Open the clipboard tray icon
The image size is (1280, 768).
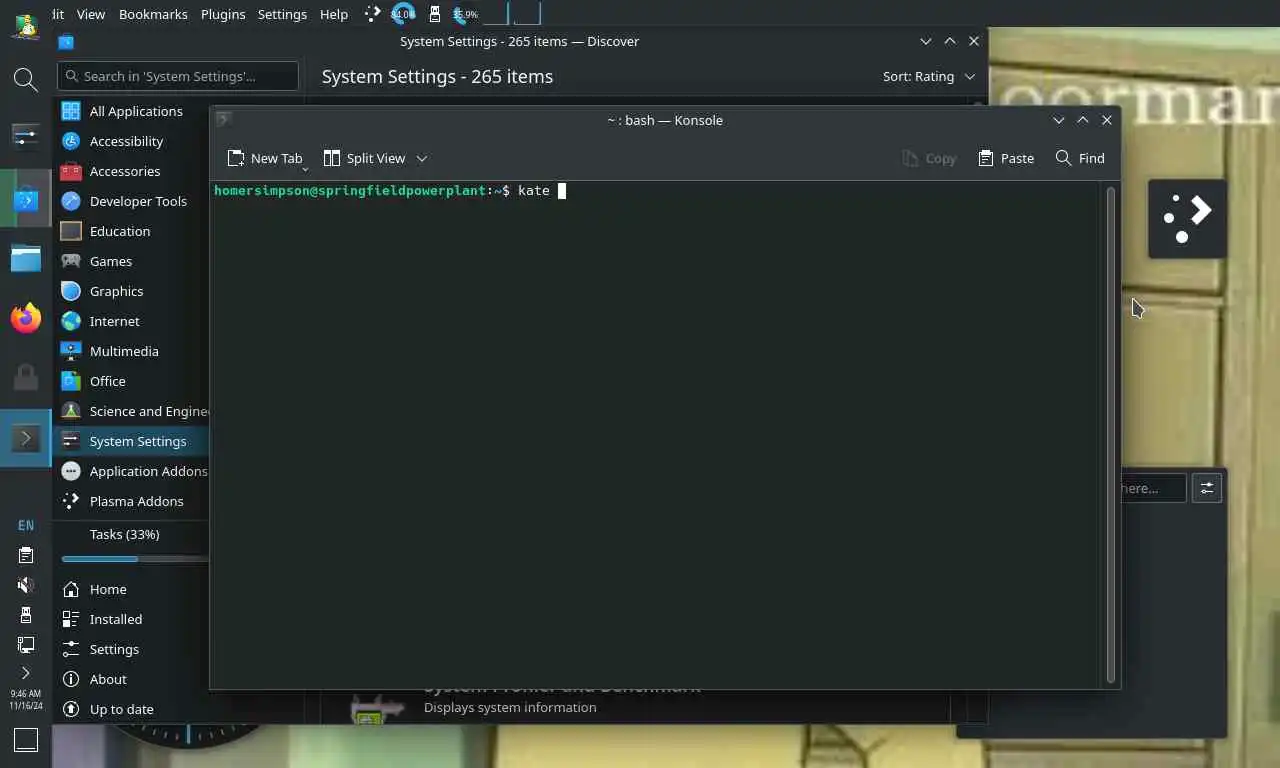click(26, 555)
